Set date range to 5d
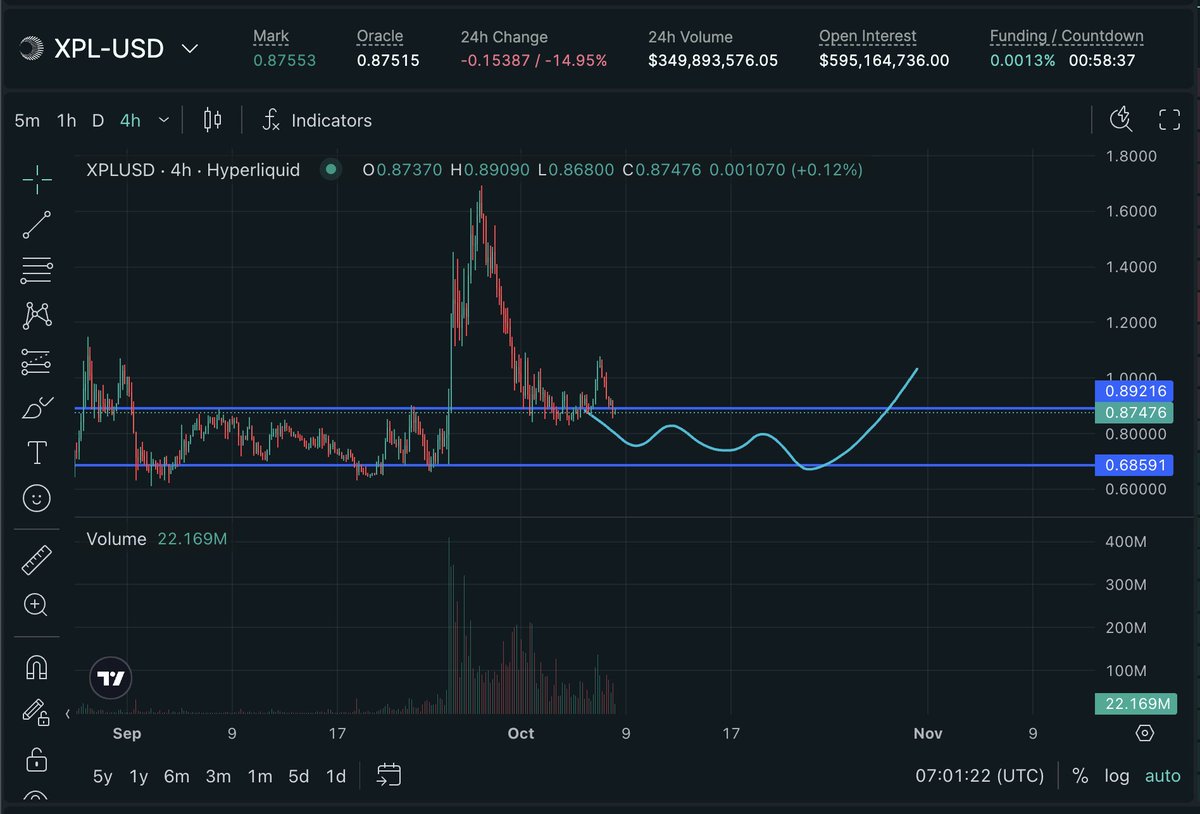This screenshot has width=1200, height=814. (x=298, y=776)
